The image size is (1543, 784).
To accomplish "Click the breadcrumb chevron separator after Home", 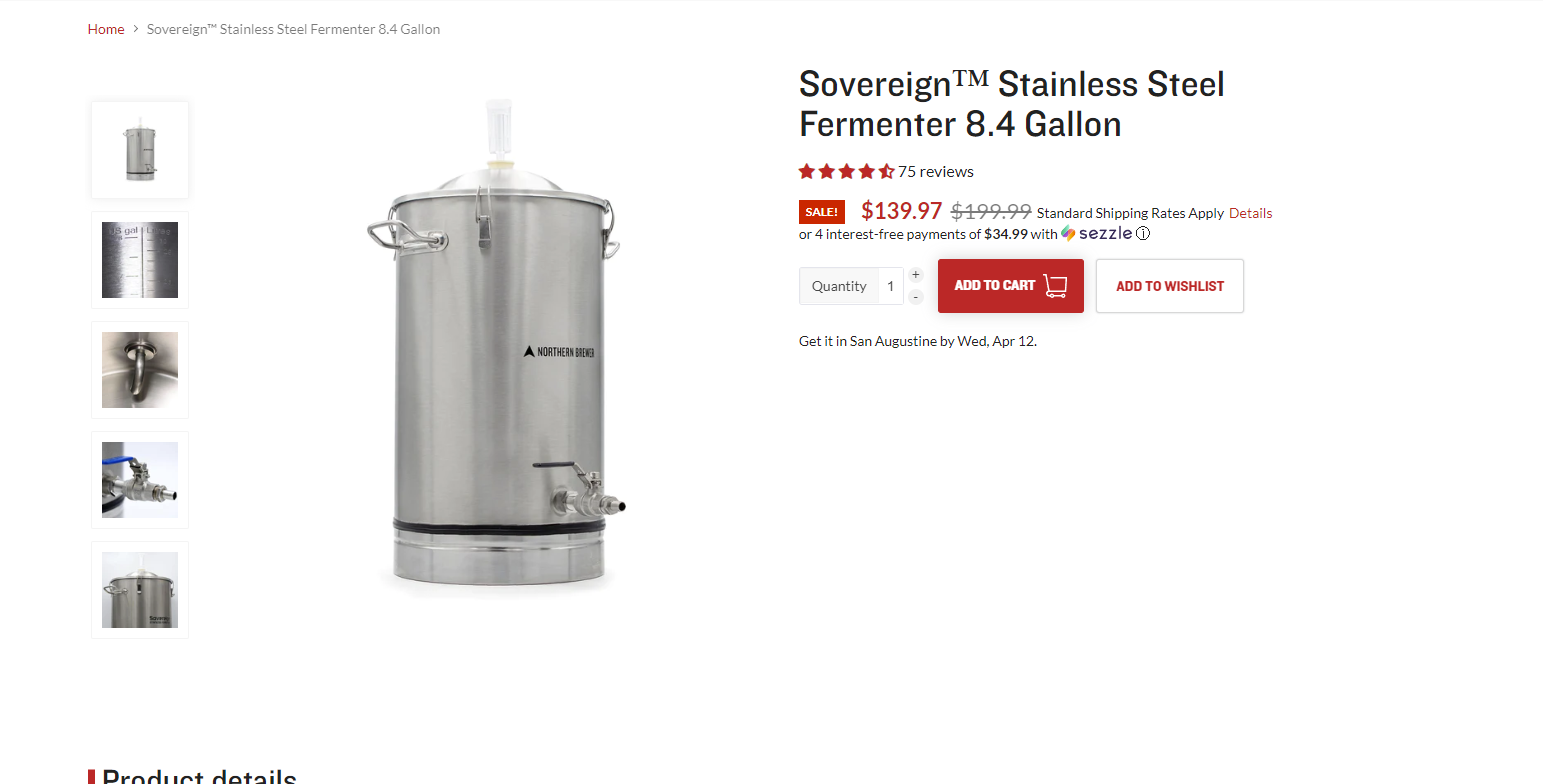I will (136, 29).
